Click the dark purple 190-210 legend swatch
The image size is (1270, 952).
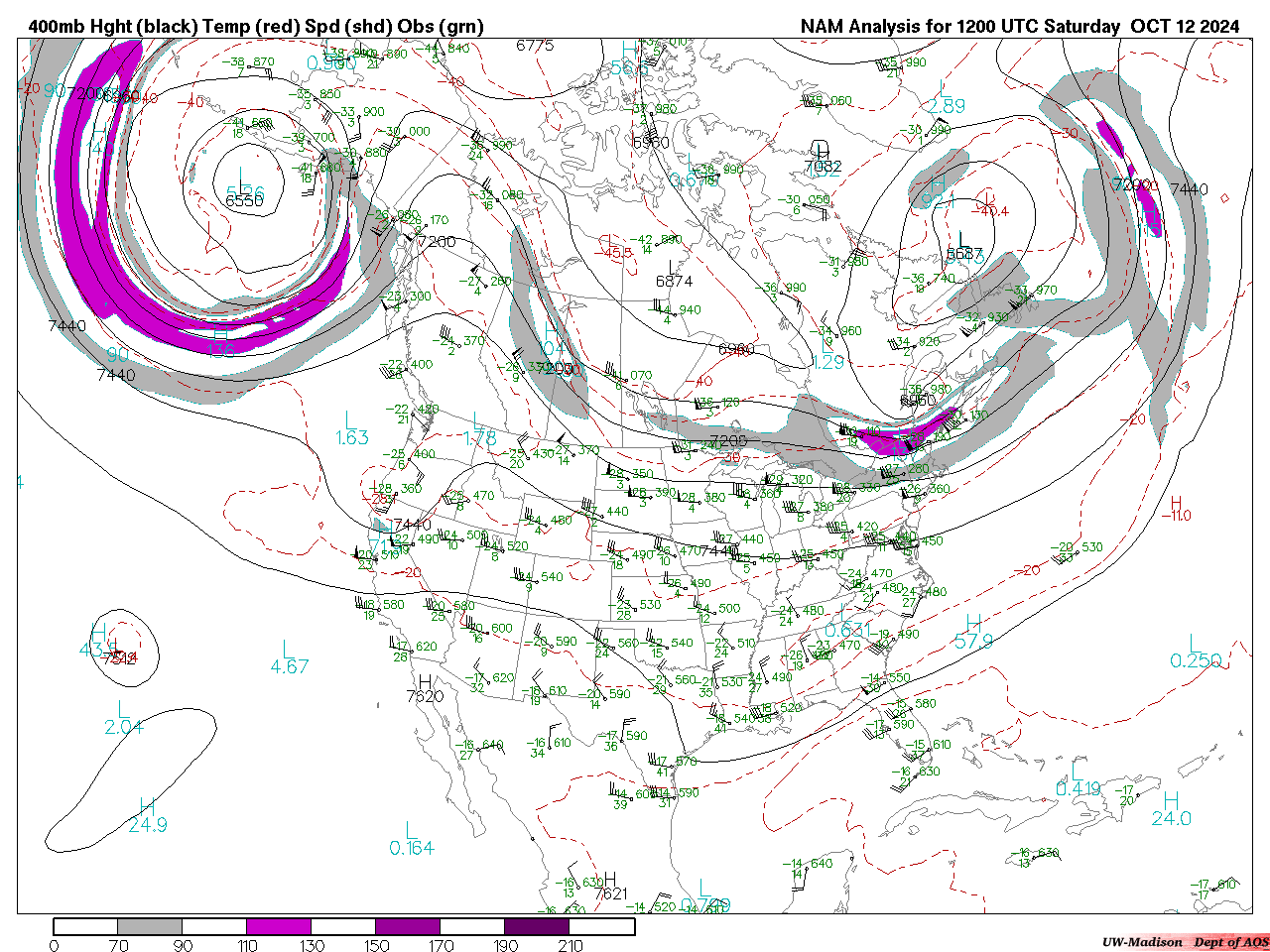[537, 927]
